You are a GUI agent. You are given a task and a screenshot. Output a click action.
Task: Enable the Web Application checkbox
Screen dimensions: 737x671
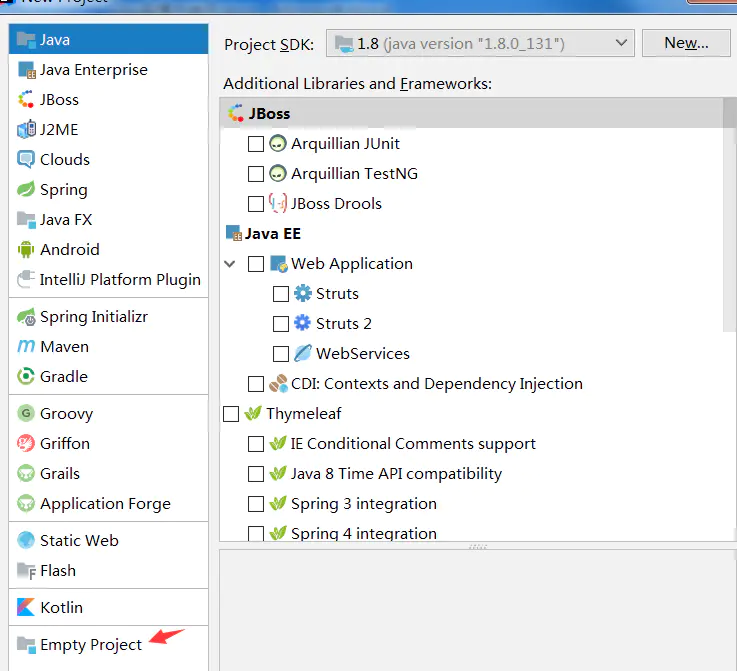click(x=256, y=264)
